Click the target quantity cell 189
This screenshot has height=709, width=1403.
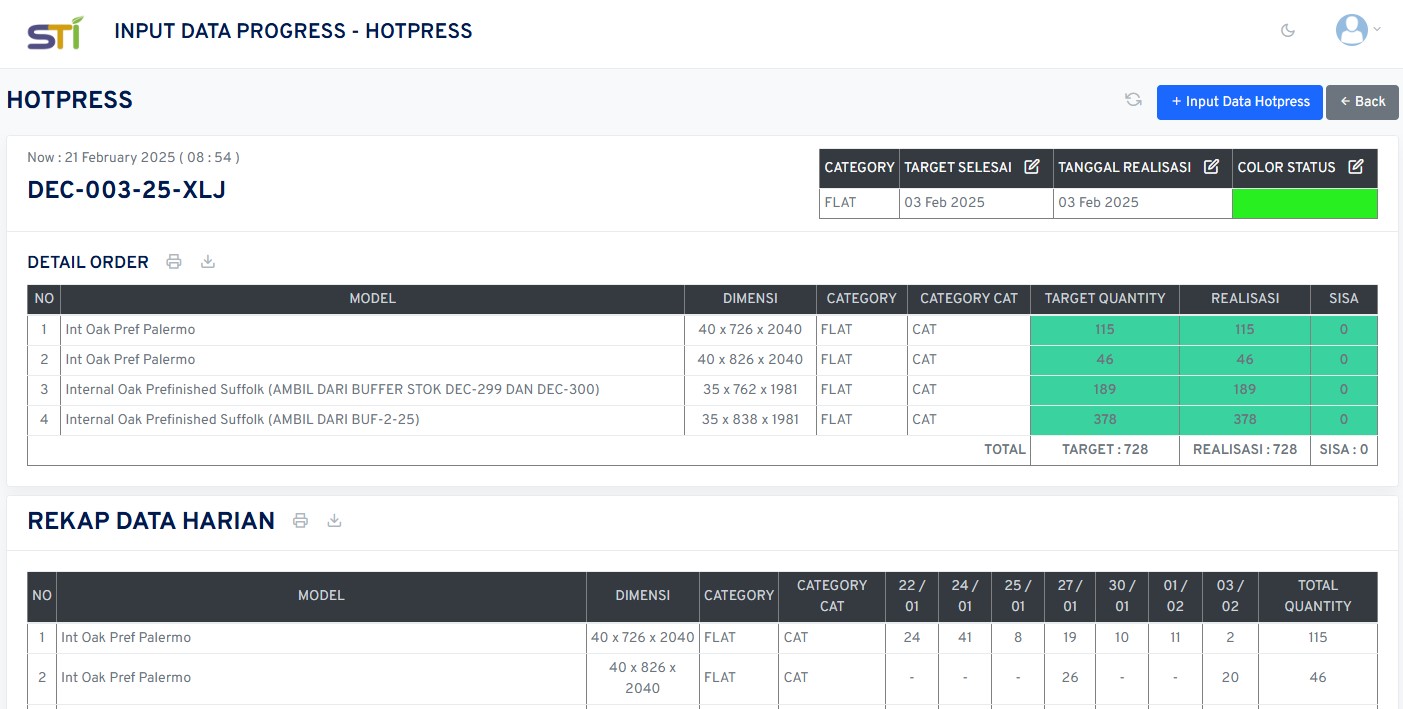(x=1105, y=390)
